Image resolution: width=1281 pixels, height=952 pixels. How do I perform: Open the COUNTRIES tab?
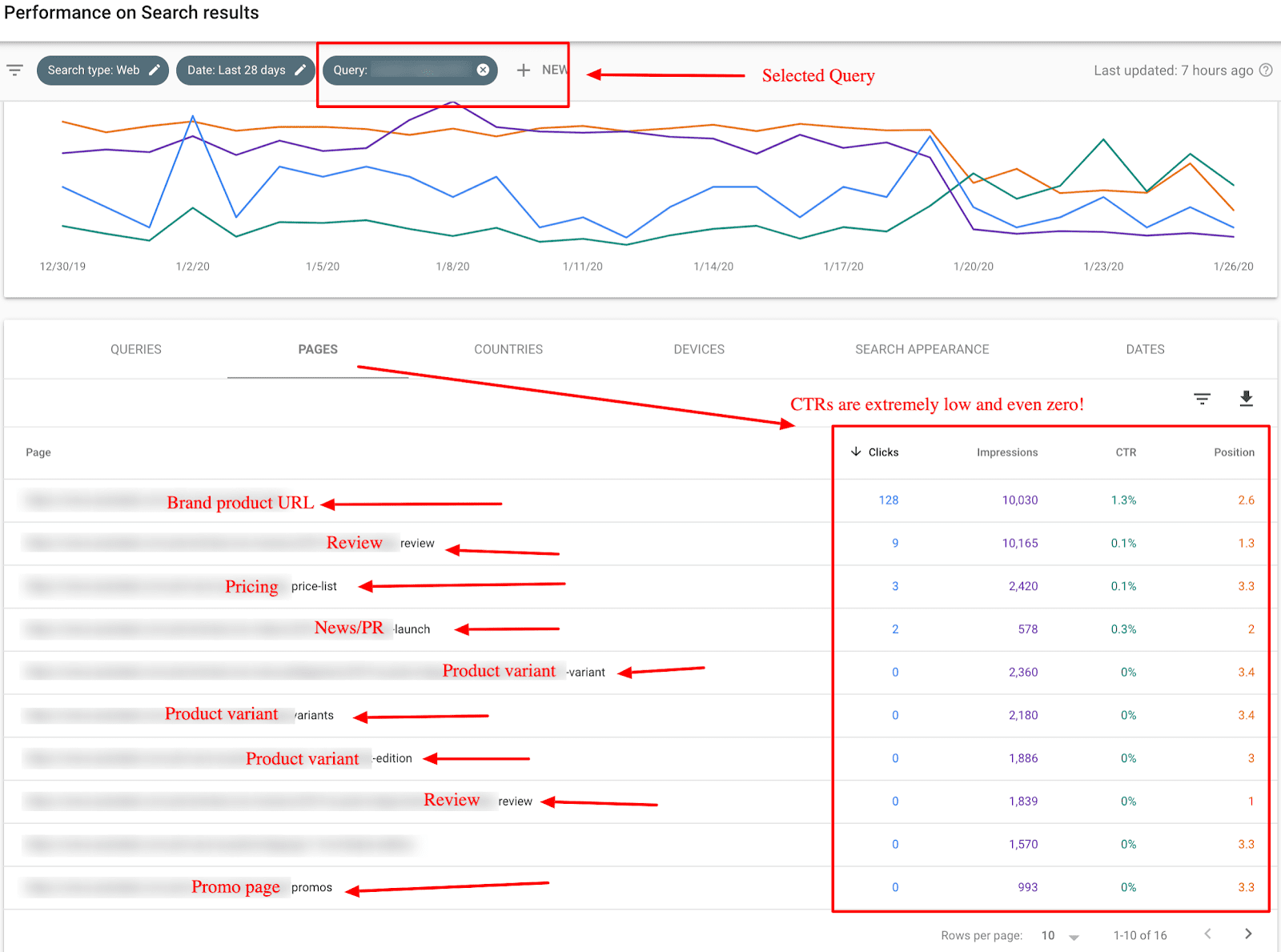508,349
